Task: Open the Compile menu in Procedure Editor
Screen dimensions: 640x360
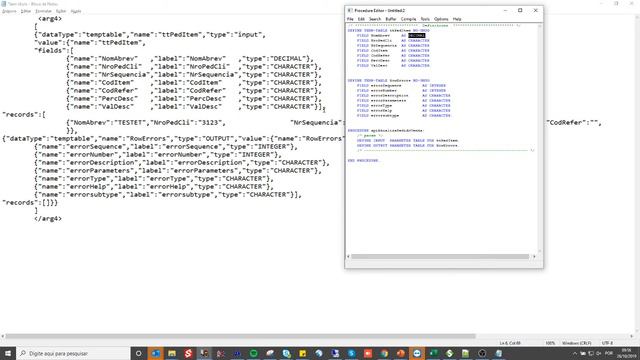Action: coord(408,19)
